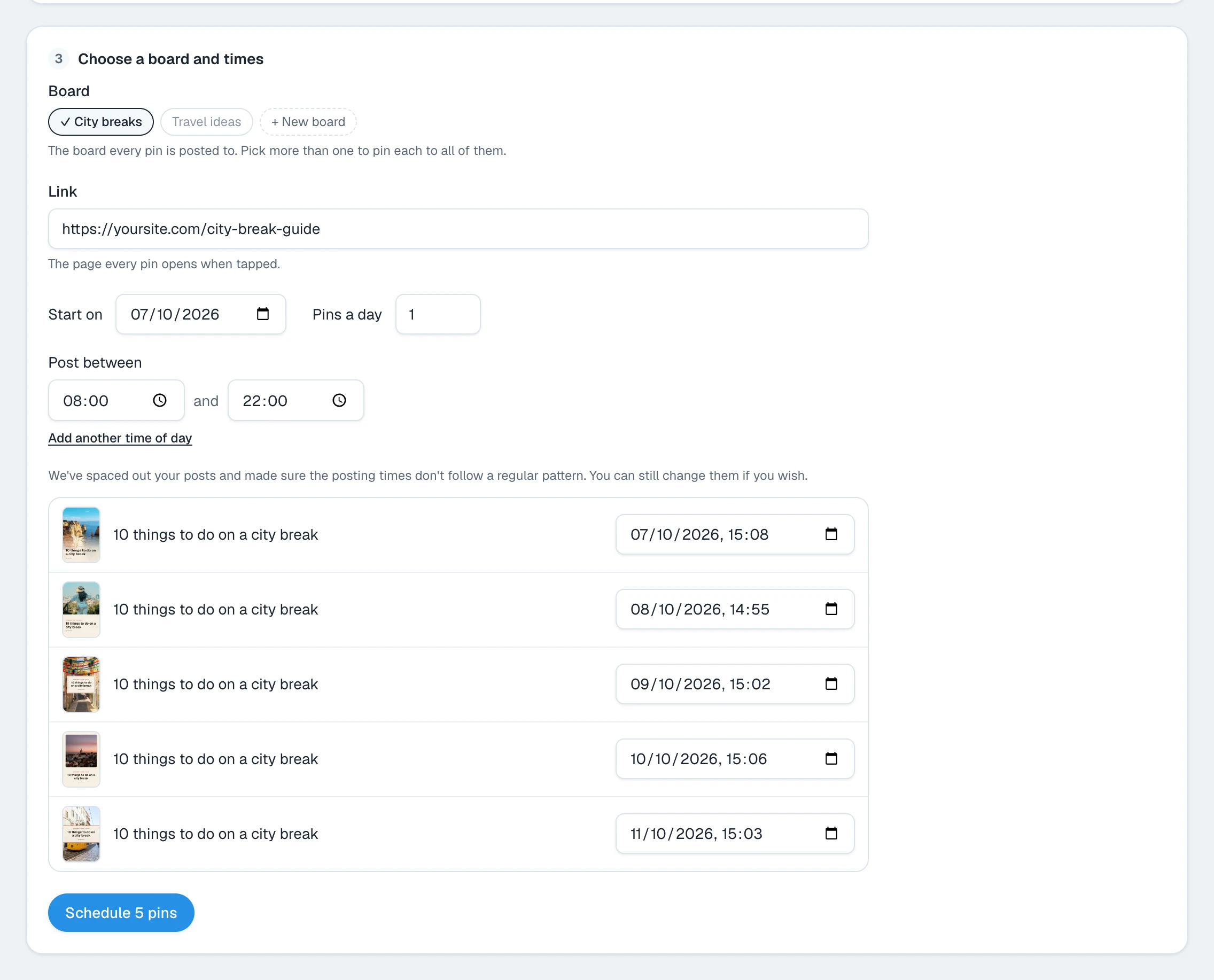The width and height of the screenshot is (1214, 980).
Task: Open calendar icon for 07/10/2026, 15:08 pin
Action: coord(831,534)
